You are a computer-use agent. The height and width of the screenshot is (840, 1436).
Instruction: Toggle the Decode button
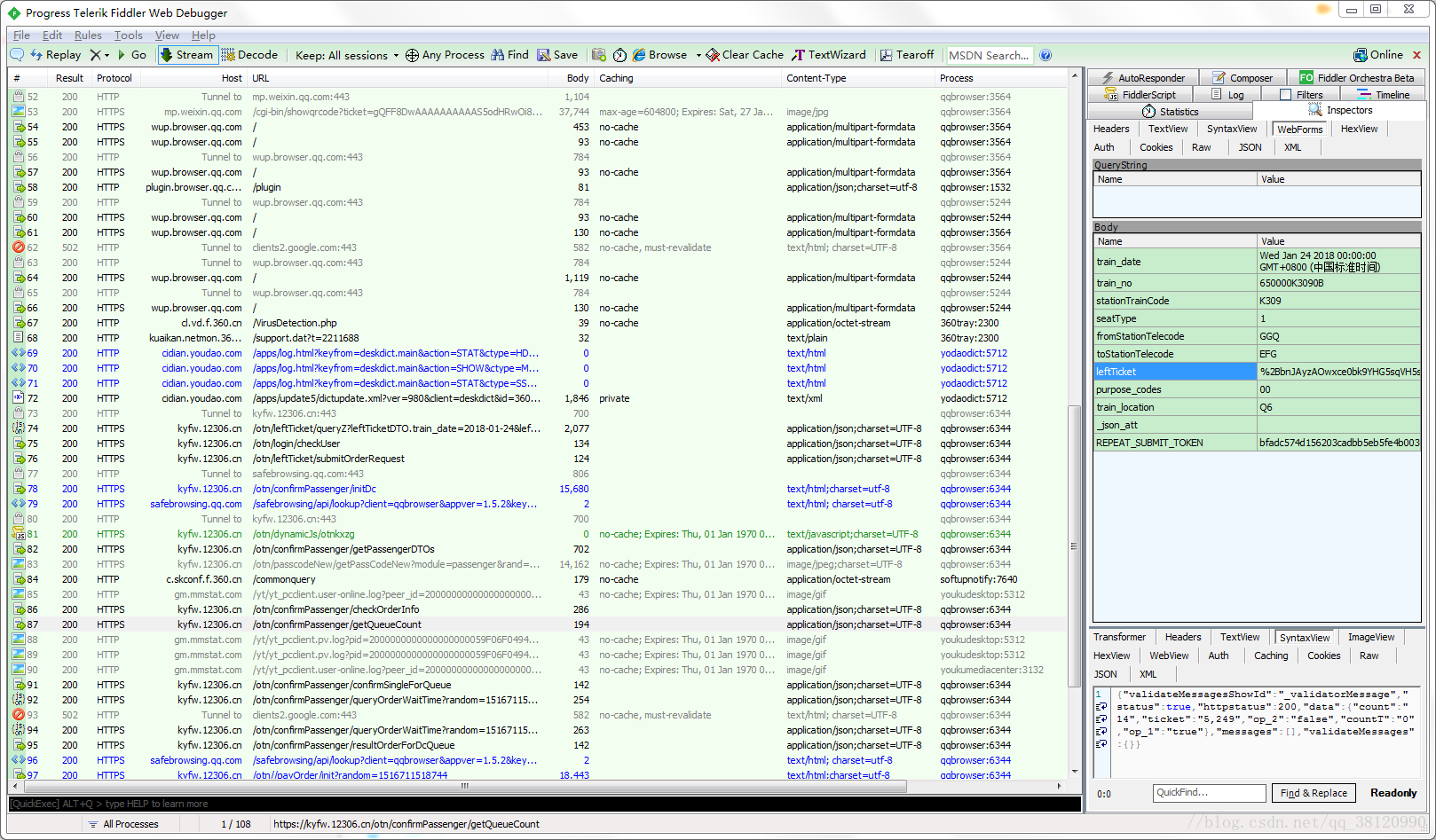(x=250, y=55)
